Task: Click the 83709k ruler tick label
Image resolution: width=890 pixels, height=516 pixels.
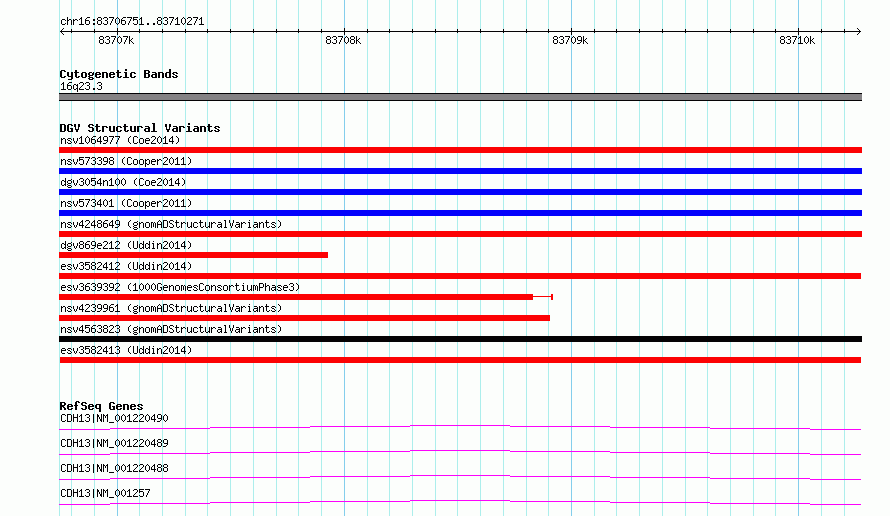Action: pos(570,40)
